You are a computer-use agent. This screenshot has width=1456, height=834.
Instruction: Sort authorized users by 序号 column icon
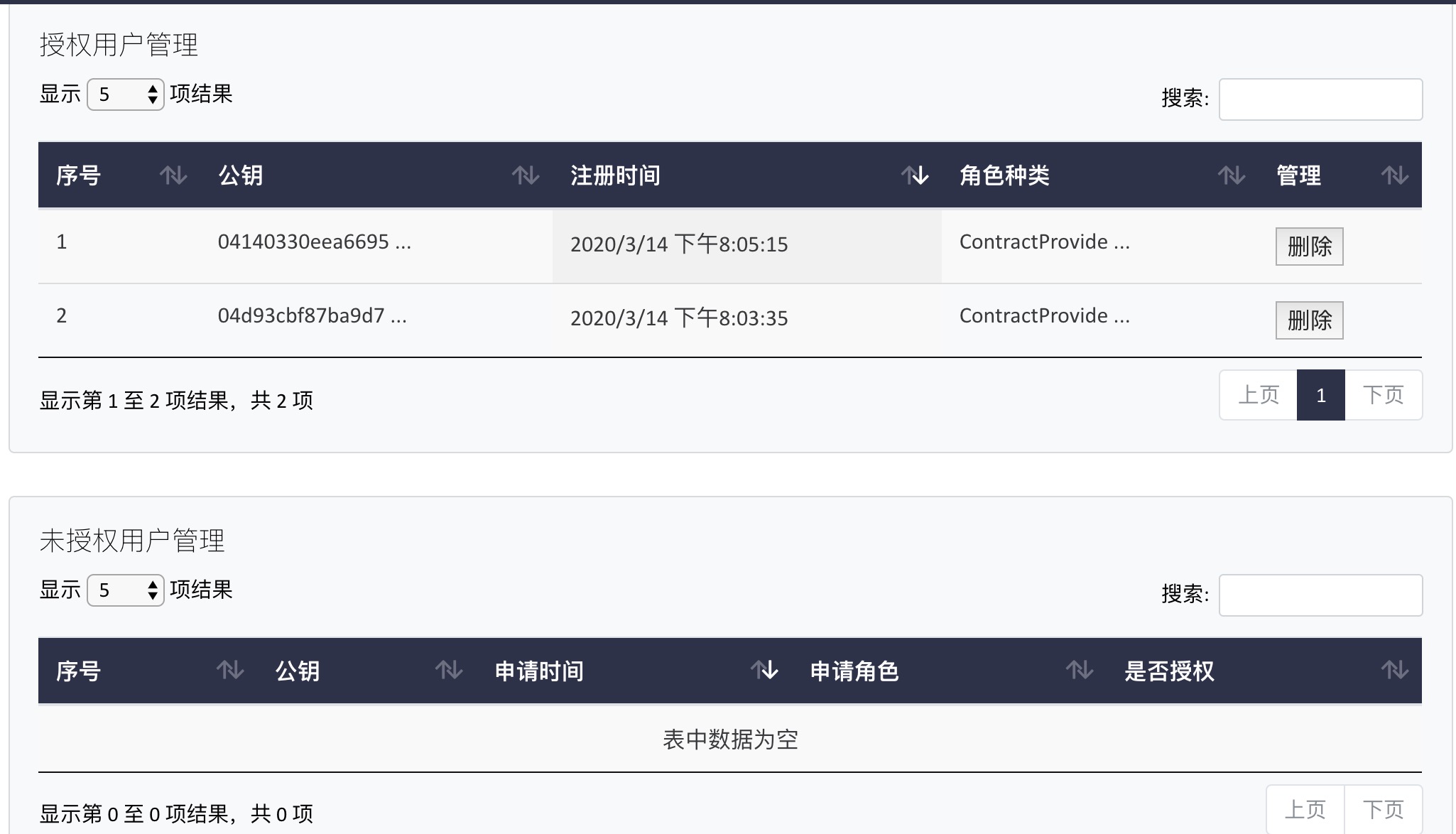(x=173, y=175)
